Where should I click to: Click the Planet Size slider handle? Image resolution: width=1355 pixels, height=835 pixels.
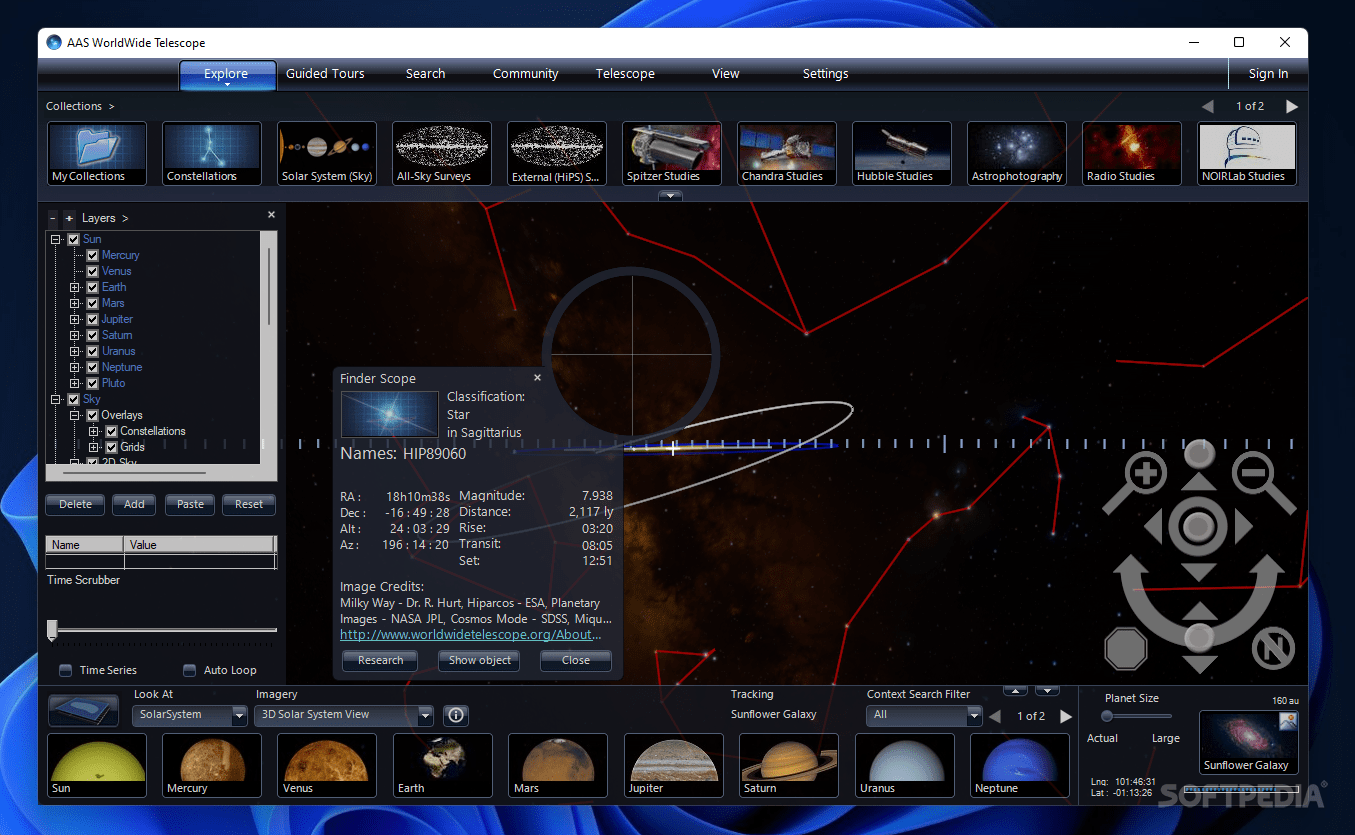click(1107, 716)
